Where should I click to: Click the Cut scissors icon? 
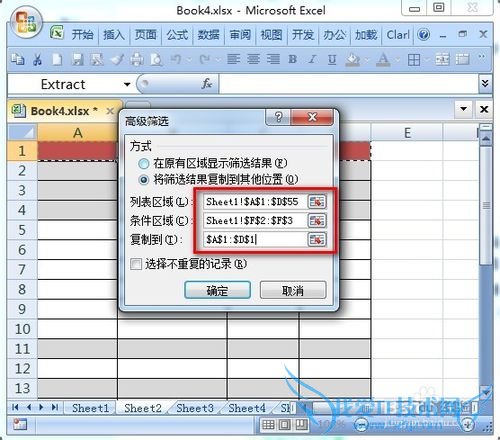[x=37, y=60]
